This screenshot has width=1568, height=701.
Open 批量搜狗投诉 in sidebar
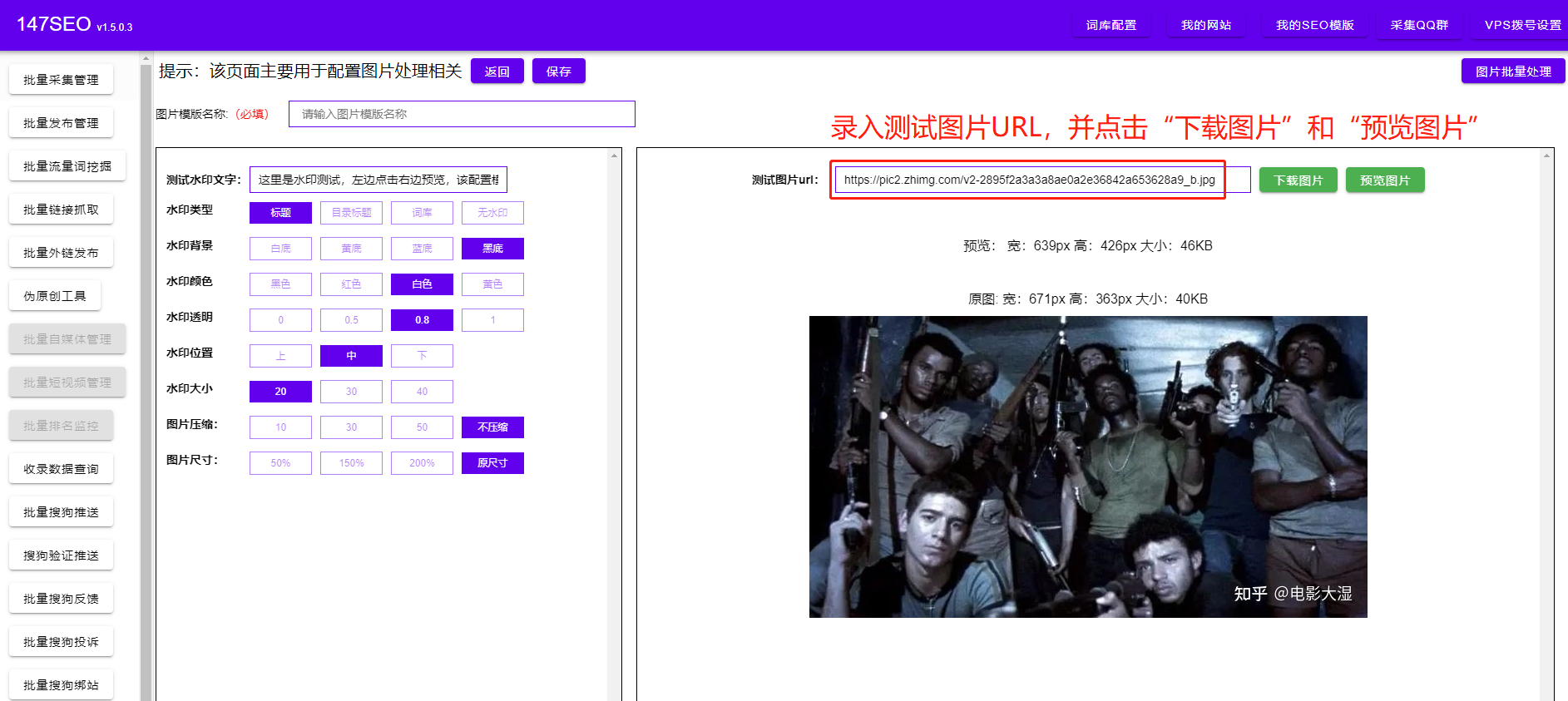61,642
